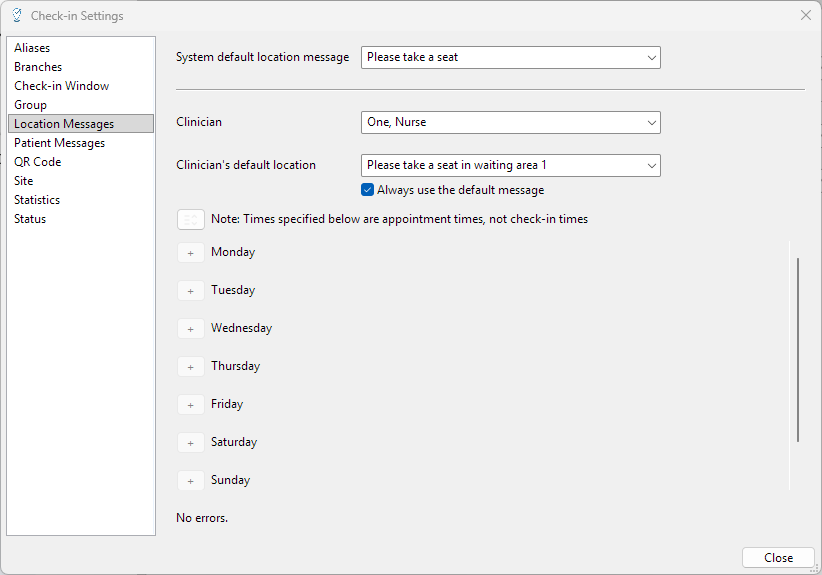The image size is (822, 575).
Task: Open the System default location message dropdown
Action: [x=510, y=58]
